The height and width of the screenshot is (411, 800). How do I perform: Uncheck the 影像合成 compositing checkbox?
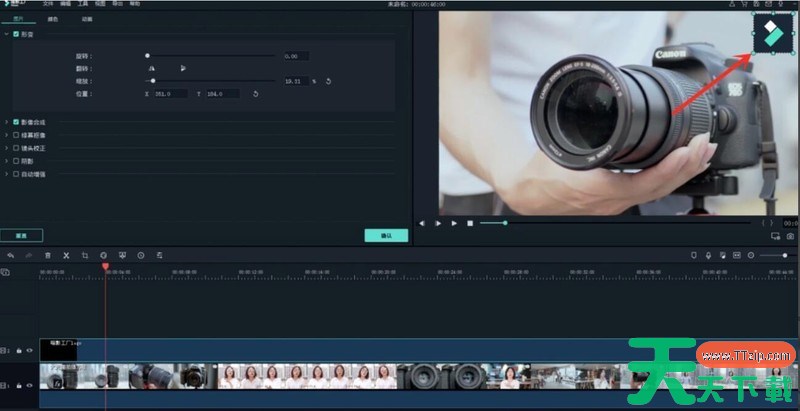[x=16, y=122]
